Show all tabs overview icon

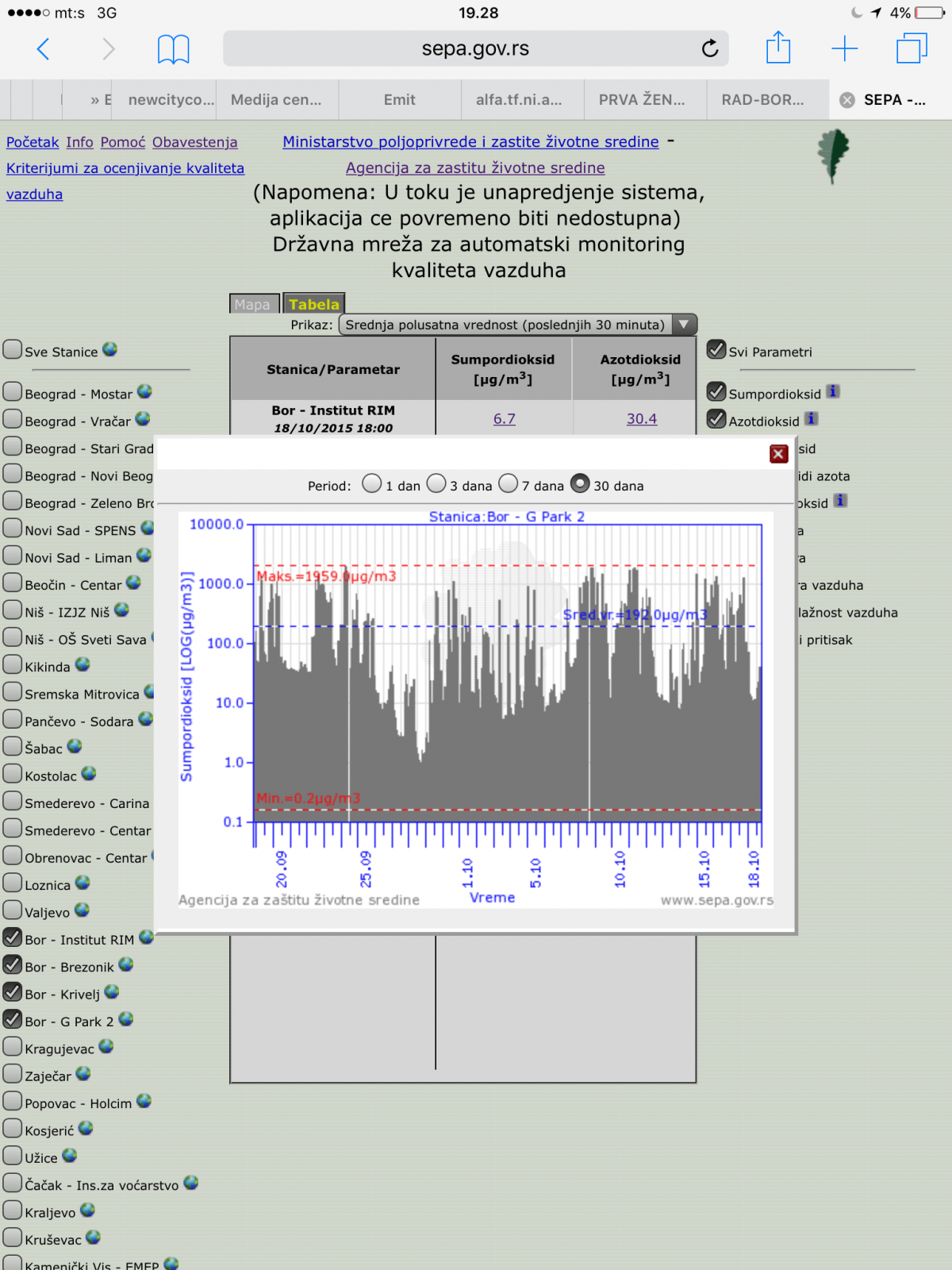[x=912, y=48]
